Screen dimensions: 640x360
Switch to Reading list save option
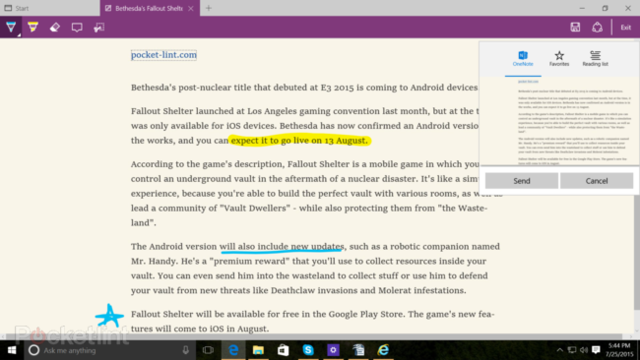(595, 58)
